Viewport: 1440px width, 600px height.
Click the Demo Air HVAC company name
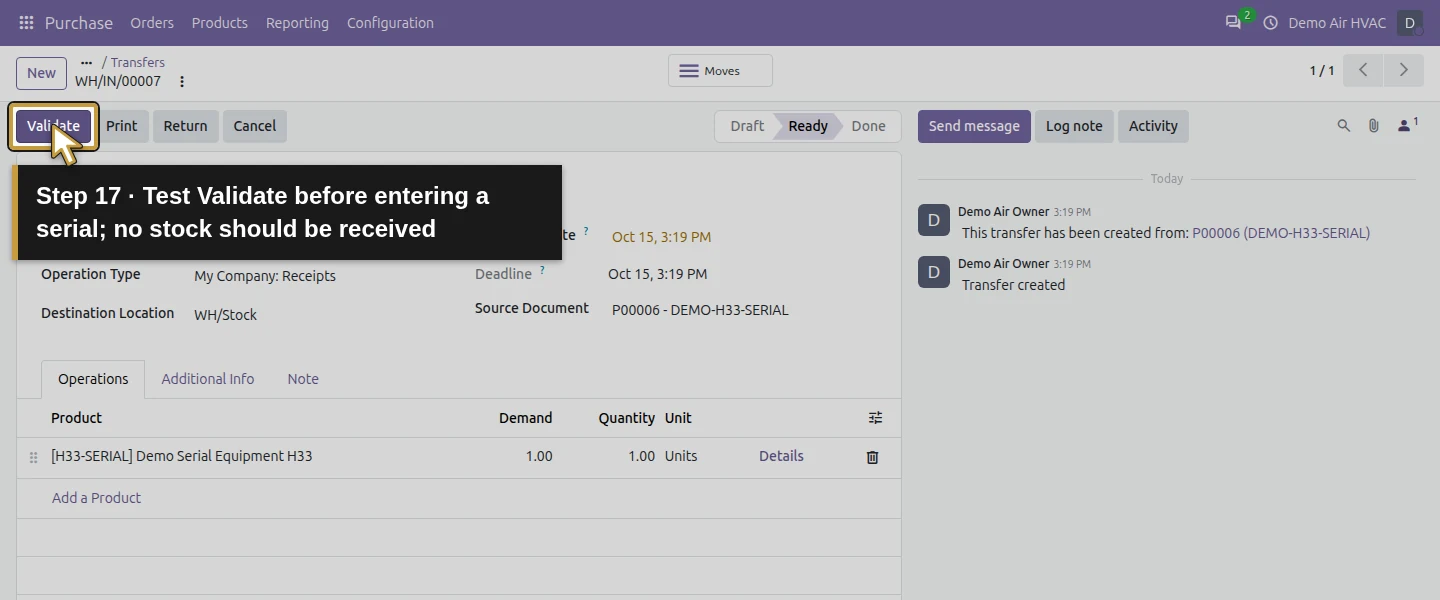1337,22
